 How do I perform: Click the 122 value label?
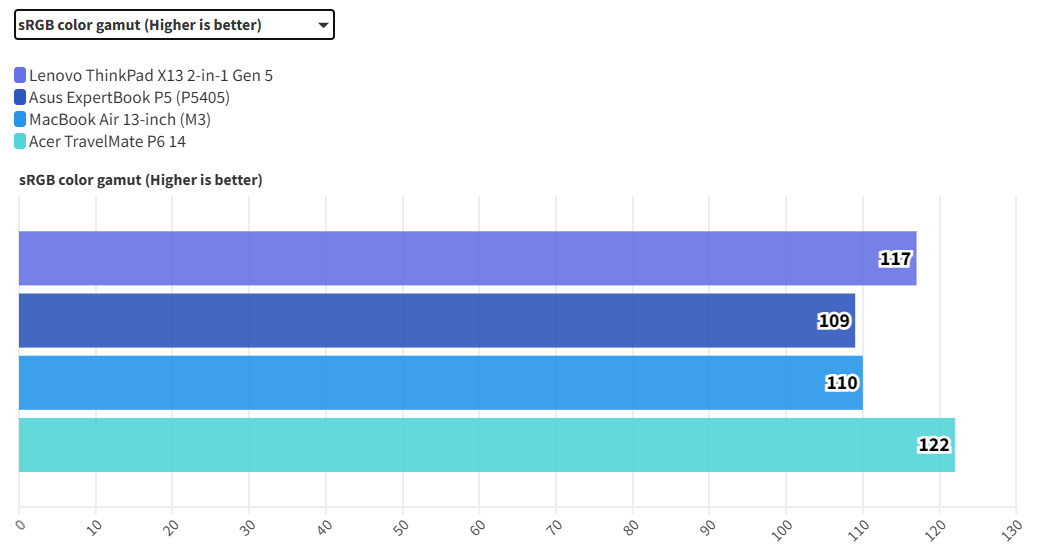[933, 445]
